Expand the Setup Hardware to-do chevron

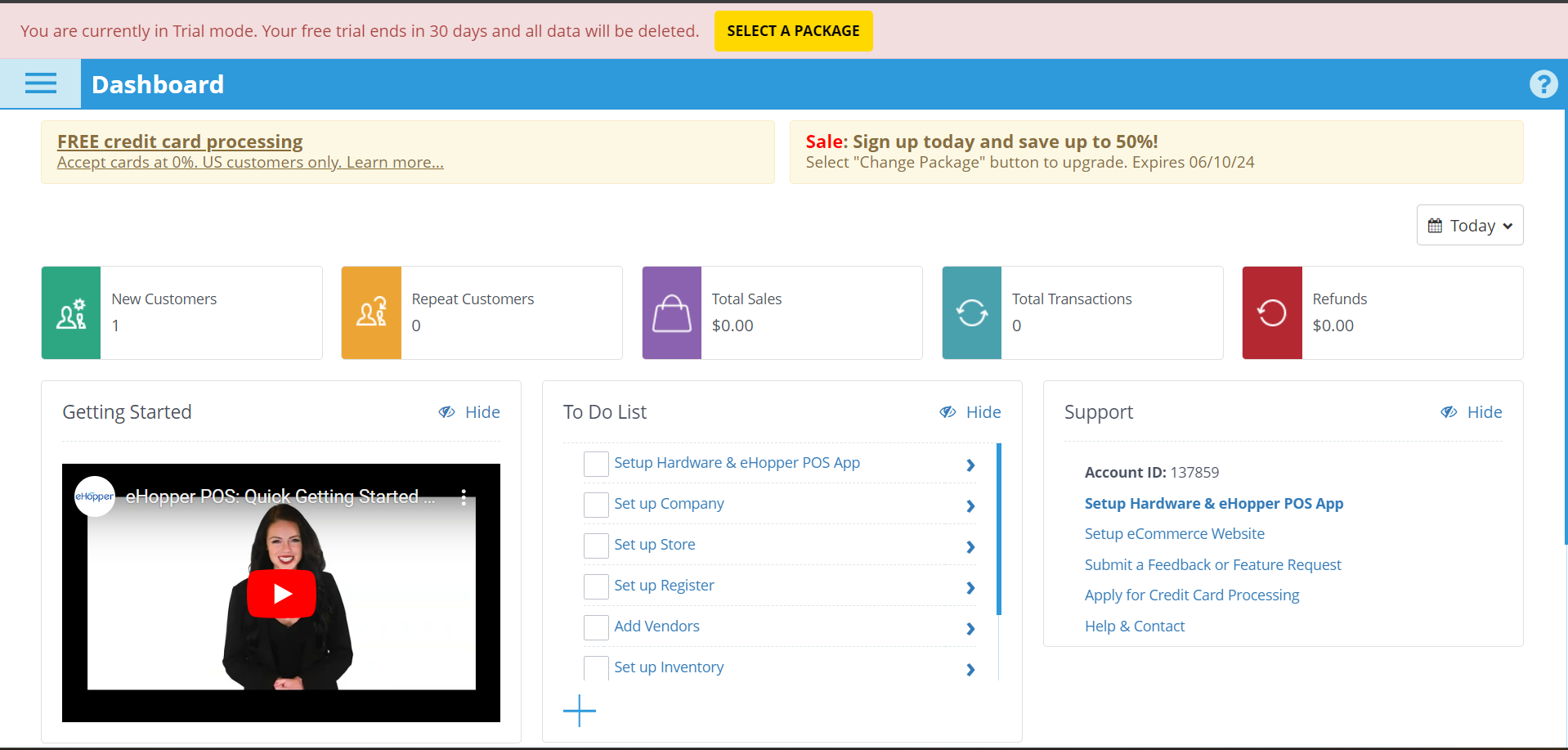pos(970,465)
